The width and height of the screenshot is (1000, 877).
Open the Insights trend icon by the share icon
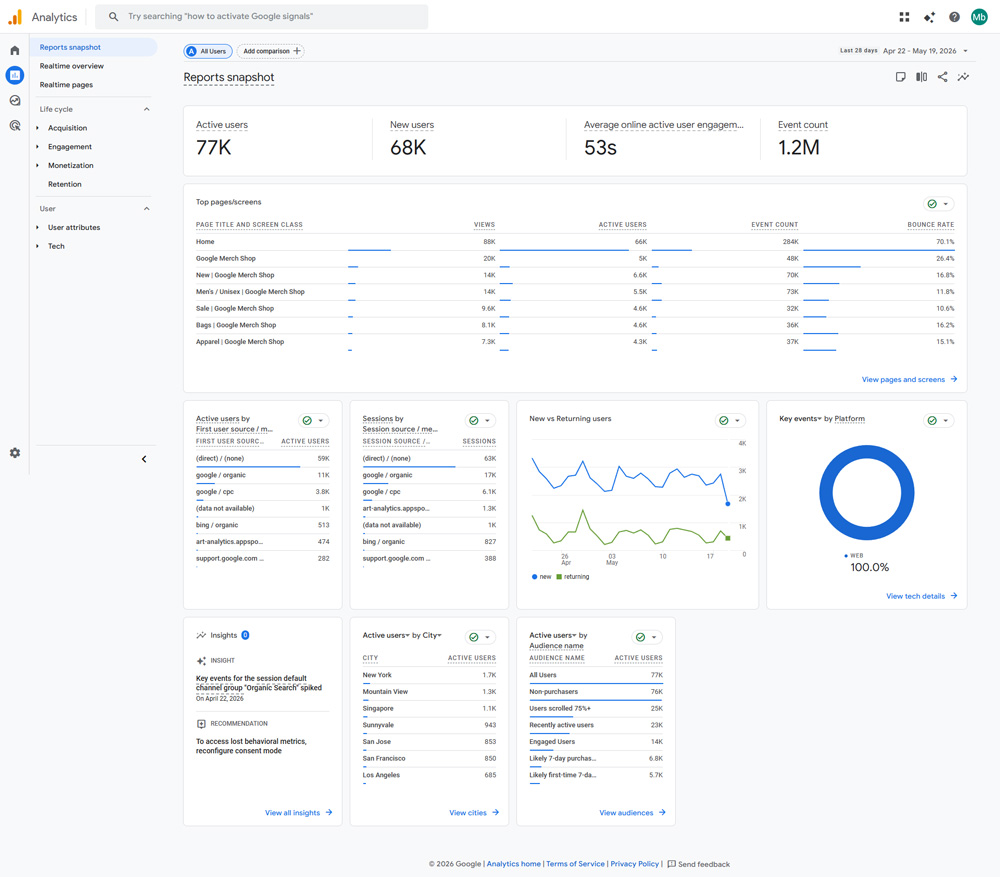click(x=963, y=77)
